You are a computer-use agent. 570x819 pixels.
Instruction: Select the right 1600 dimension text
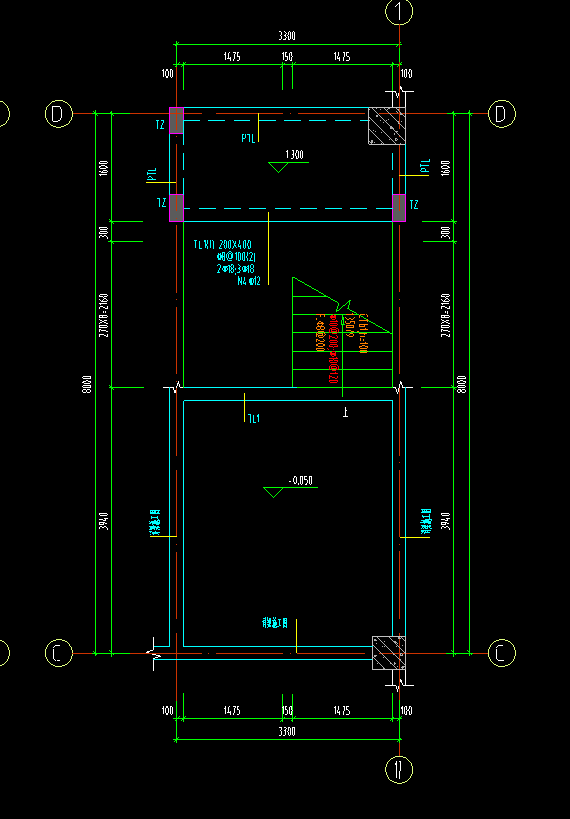446,168
